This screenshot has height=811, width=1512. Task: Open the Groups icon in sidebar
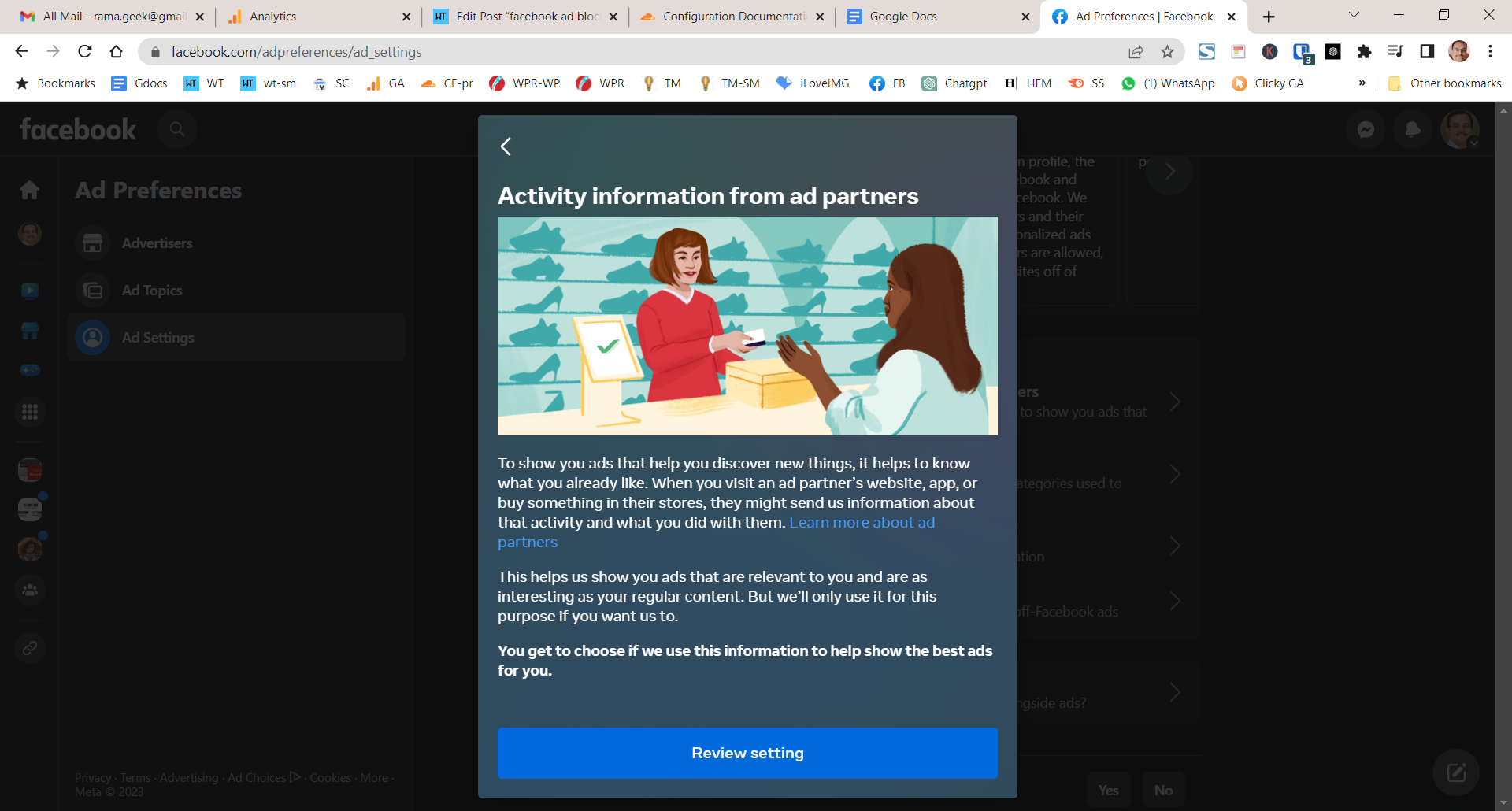point(30,590)
